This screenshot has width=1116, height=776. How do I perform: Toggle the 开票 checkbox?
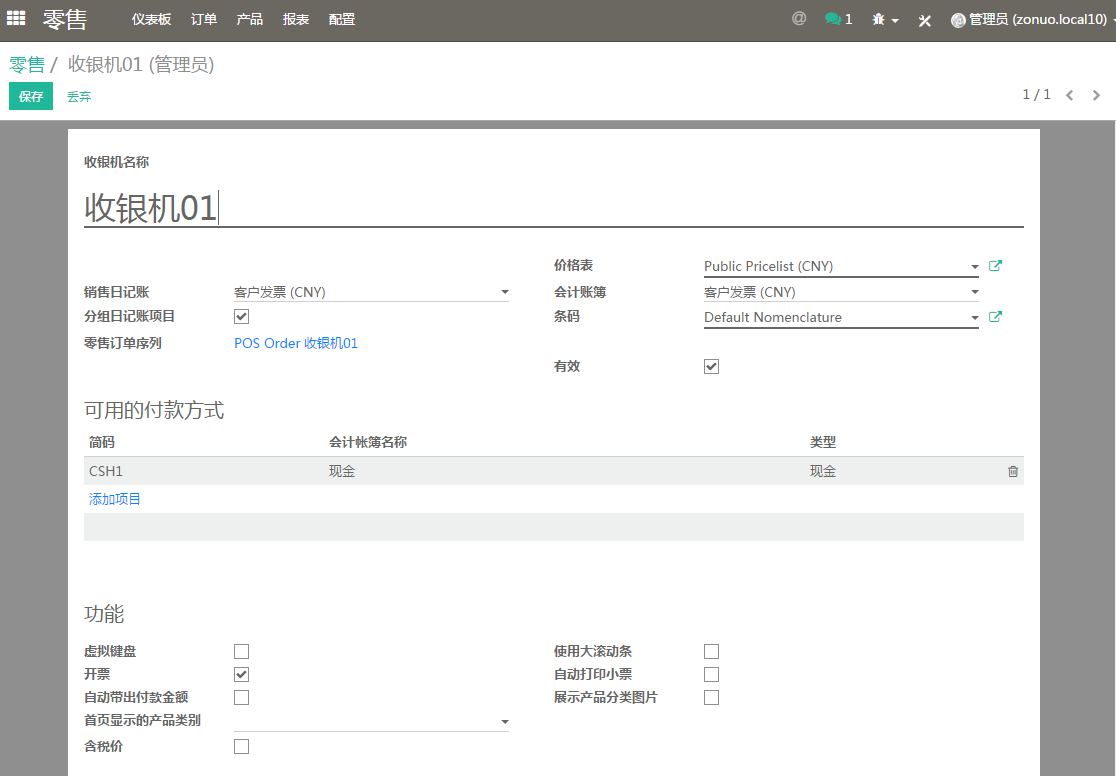point(241,674)
